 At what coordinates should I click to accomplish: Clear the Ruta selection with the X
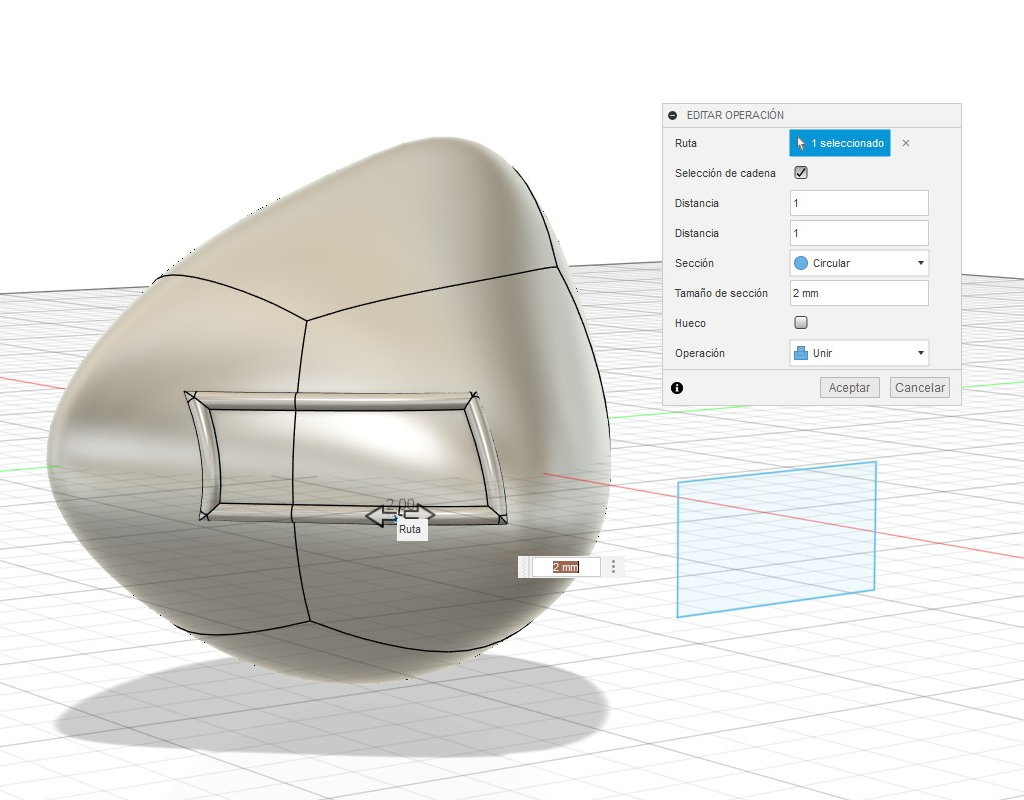906,143
